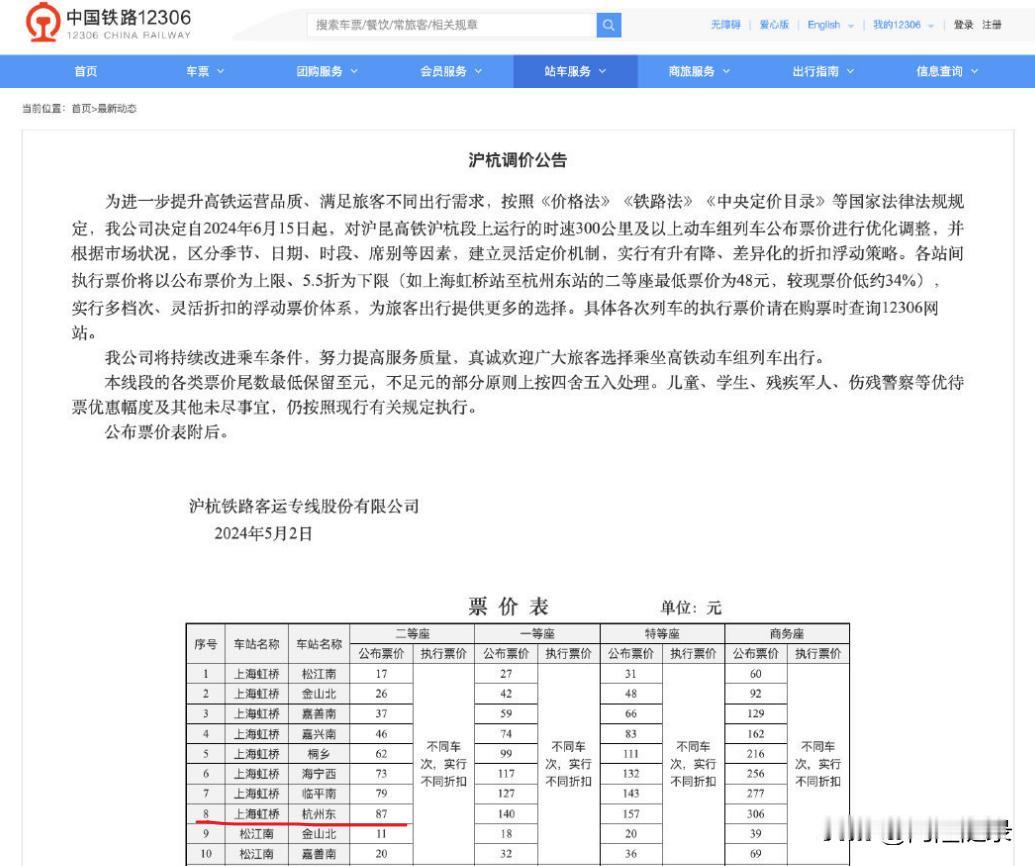Click the 特等座 column header

(x=662, y=634)
